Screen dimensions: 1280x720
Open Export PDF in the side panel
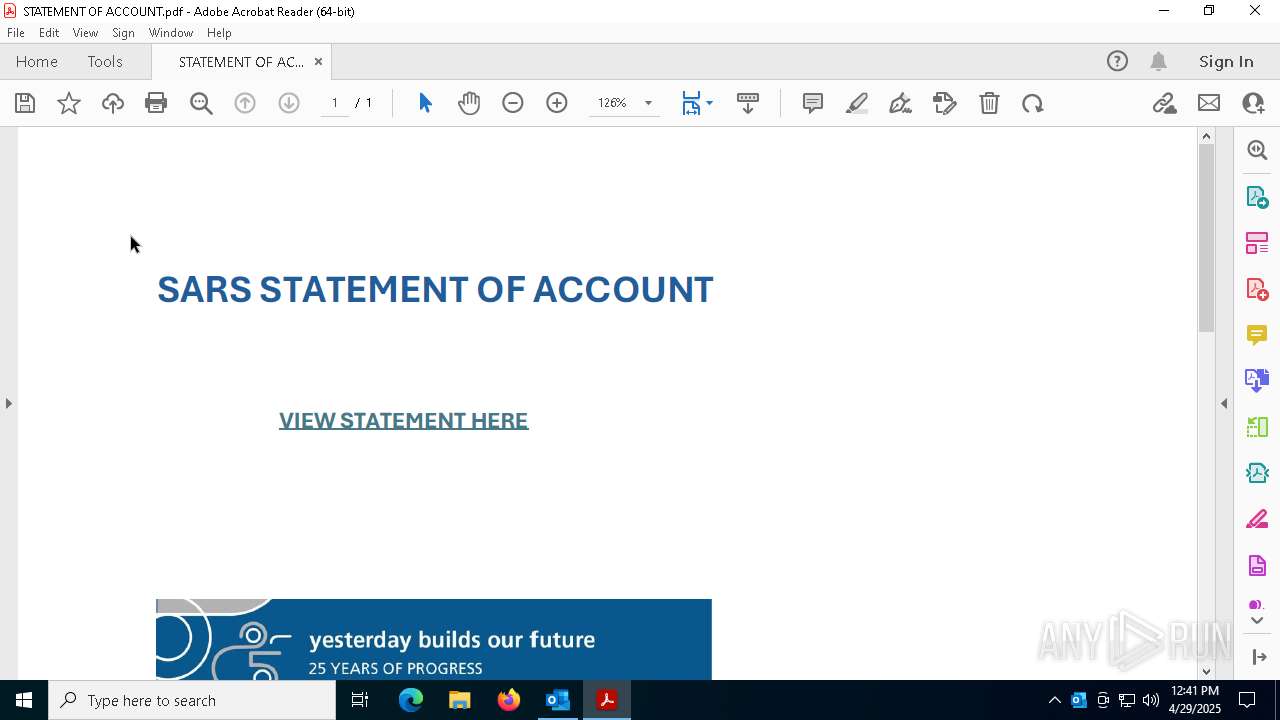click(x=1257, y=196)
